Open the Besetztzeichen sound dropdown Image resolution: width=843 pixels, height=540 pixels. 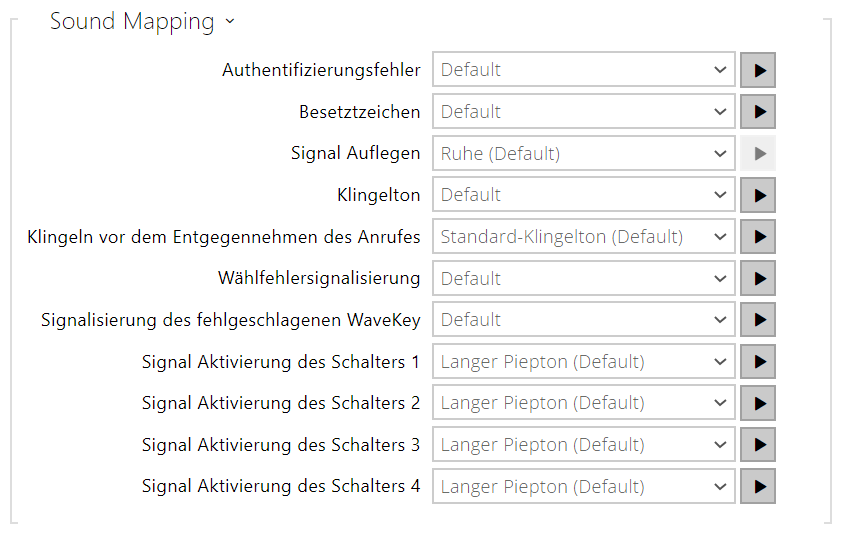pos(583,111)
